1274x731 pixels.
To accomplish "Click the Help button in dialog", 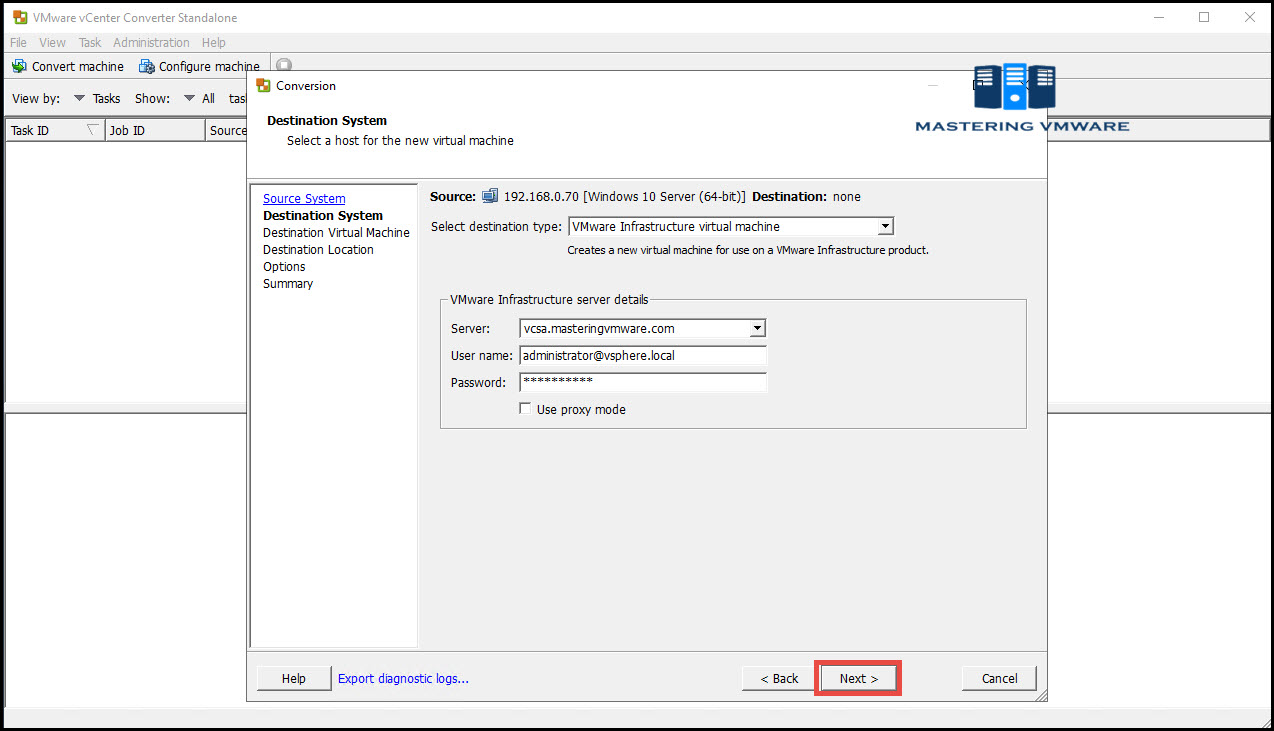I will pos(294,678).
